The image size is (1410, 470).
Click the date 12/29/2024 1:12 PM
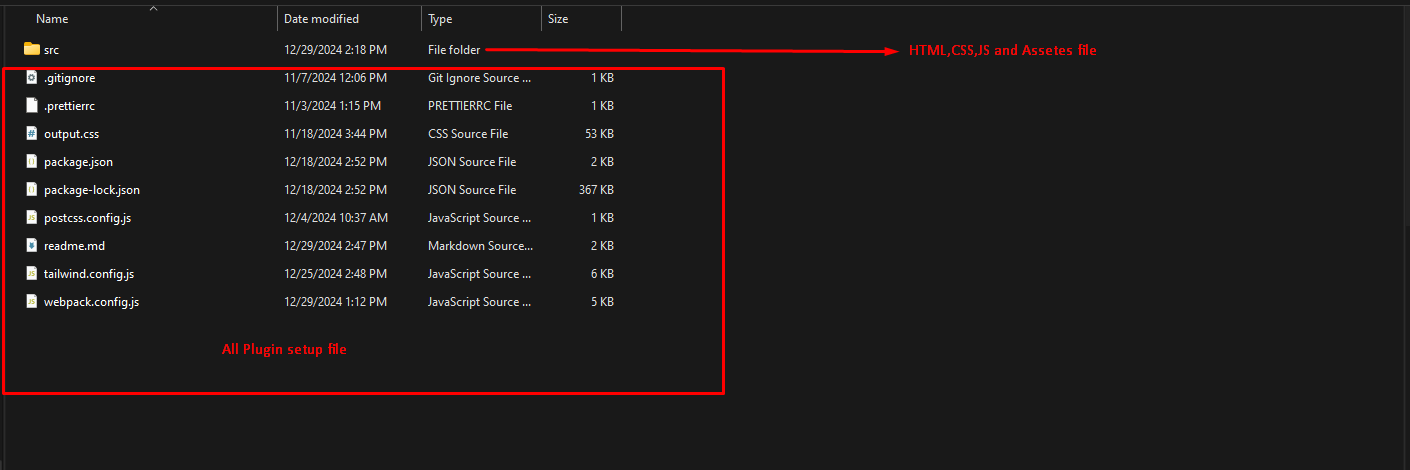(335, 301)
